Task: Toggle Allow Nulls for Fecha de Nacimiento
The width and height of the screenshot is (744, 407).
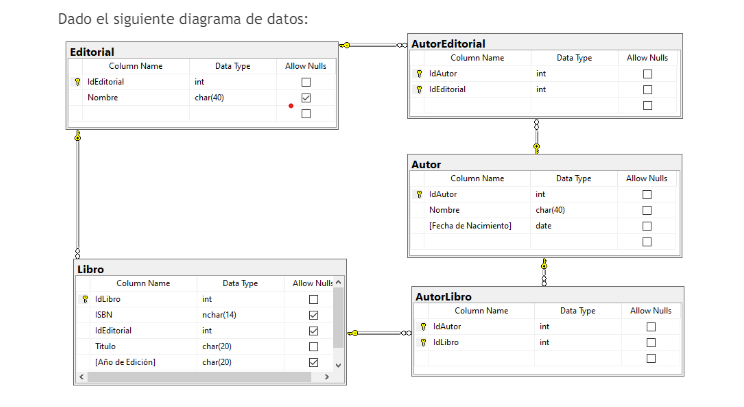Action: coord(647,226)
